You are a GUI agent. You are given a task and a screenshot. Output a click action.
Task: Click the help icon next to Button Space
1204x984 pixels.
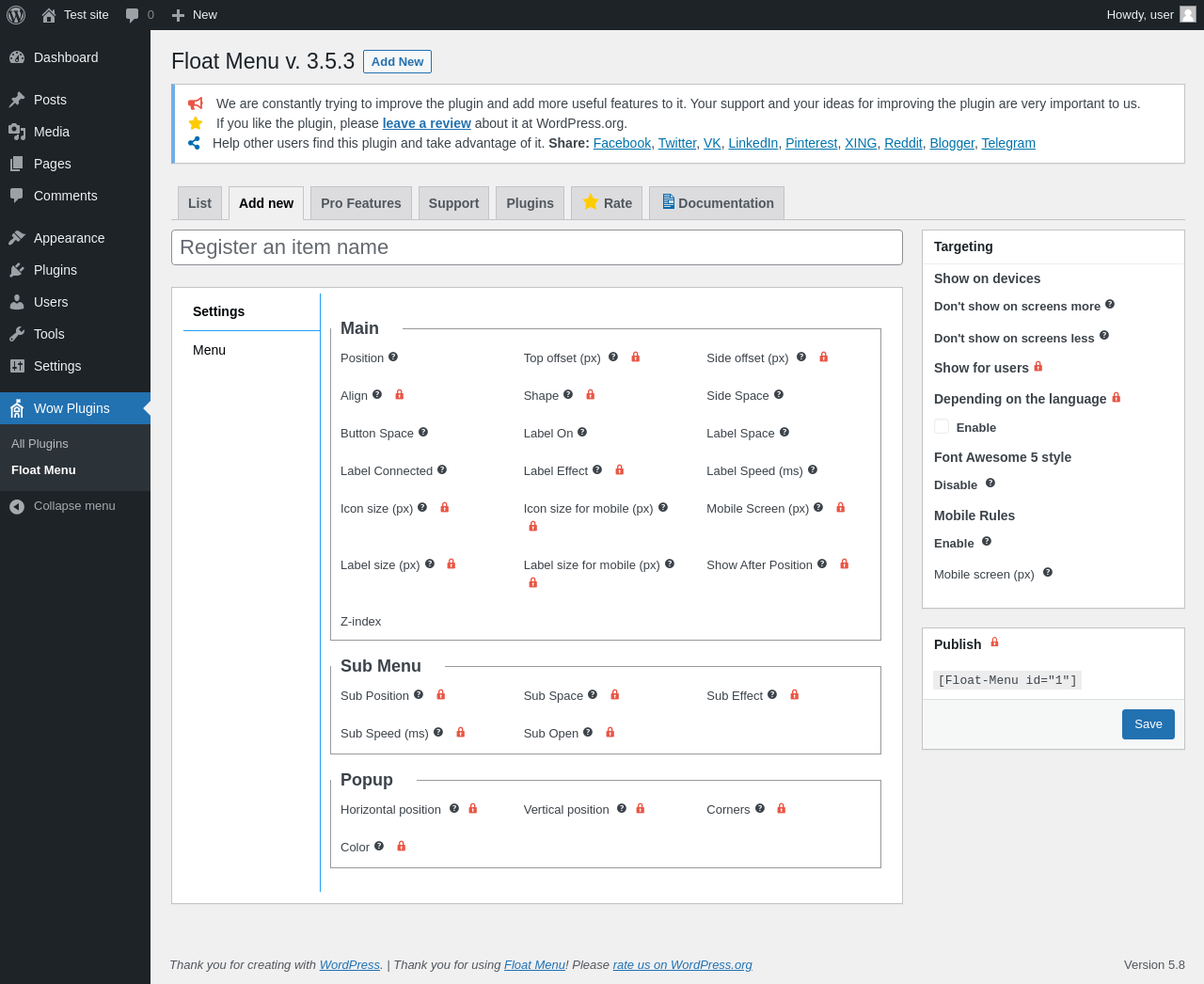click(x=423, y=432)
